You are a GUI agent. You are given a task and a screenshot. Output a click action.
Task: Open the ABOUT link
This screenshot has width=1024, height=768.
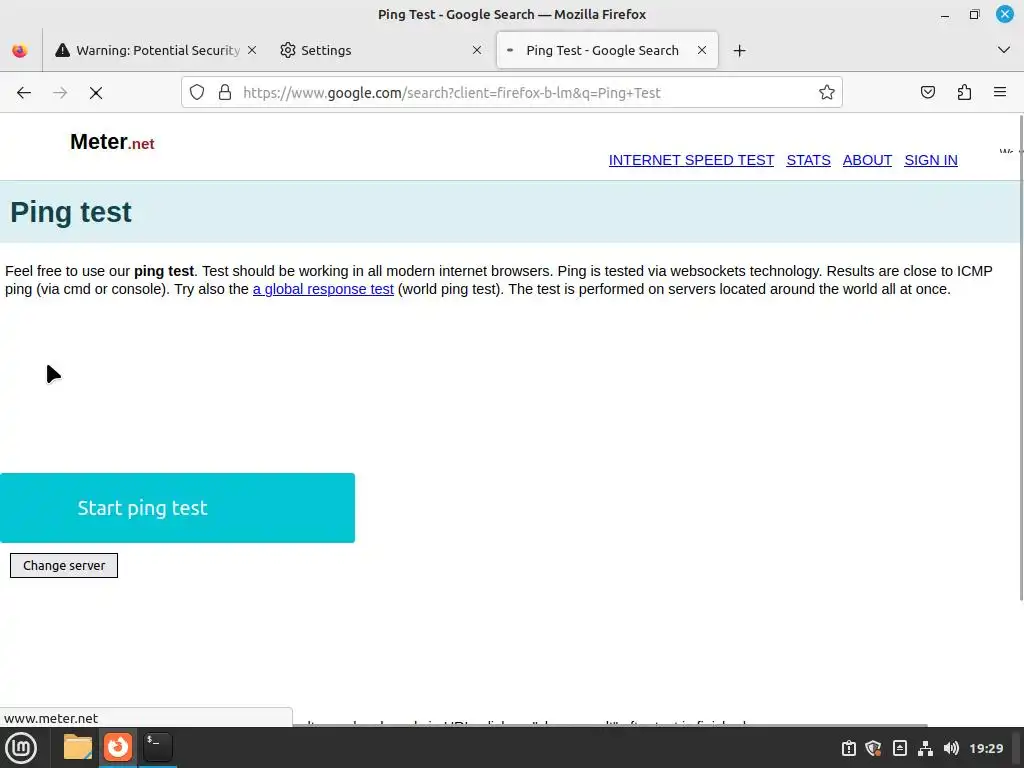(x=867, y=160)
